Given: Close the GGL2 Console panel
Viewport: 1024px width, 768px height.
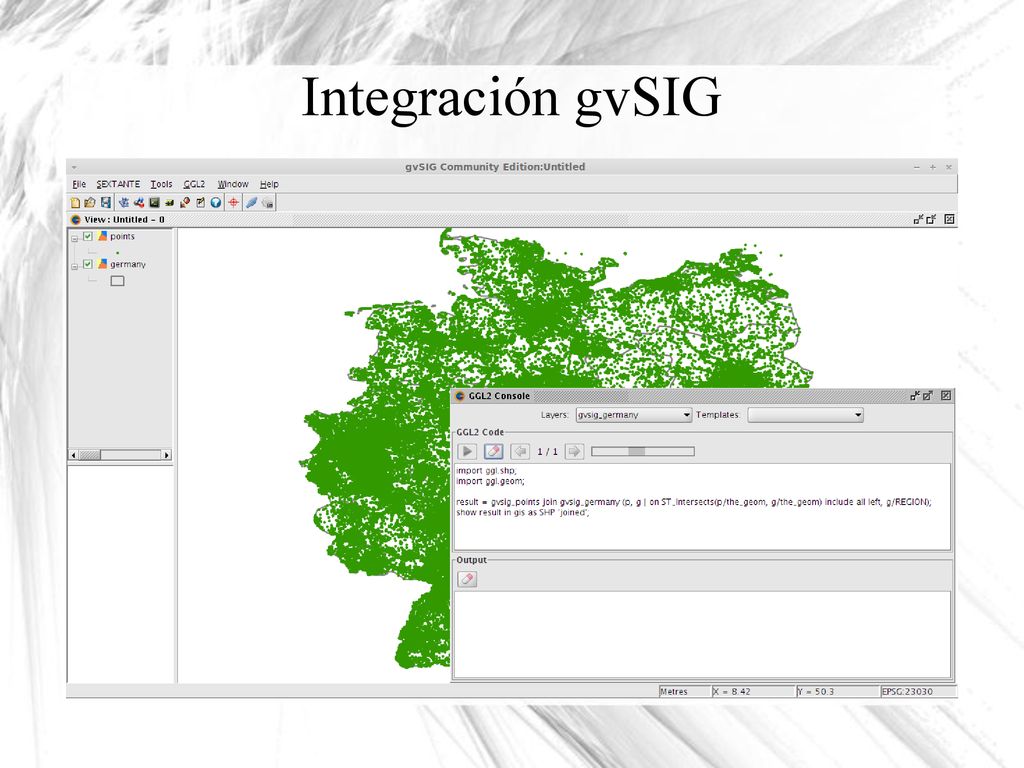Looking at the screenshot, I should (x=946, y=396).
